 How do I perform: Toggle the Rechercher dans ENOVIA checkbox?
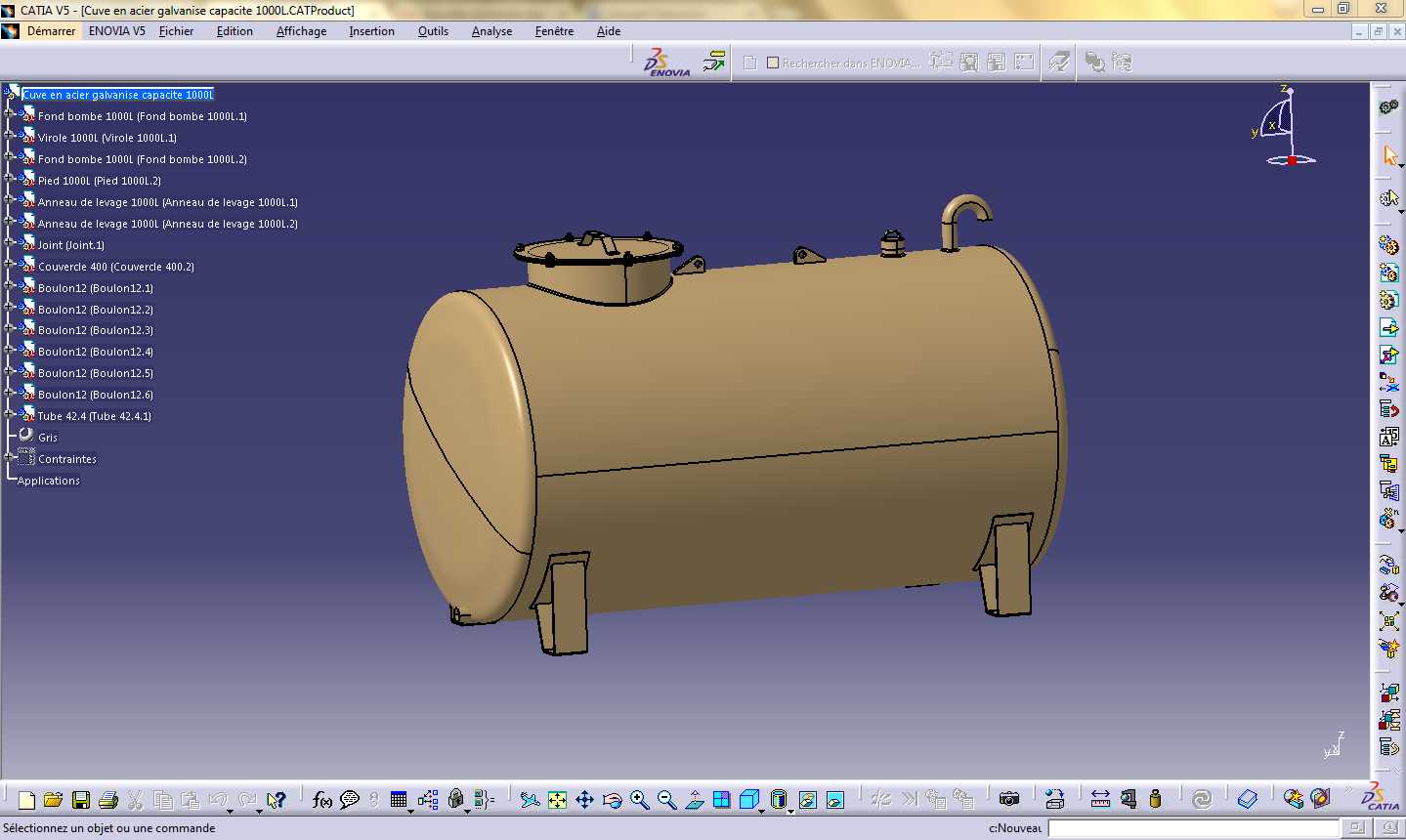773,63
